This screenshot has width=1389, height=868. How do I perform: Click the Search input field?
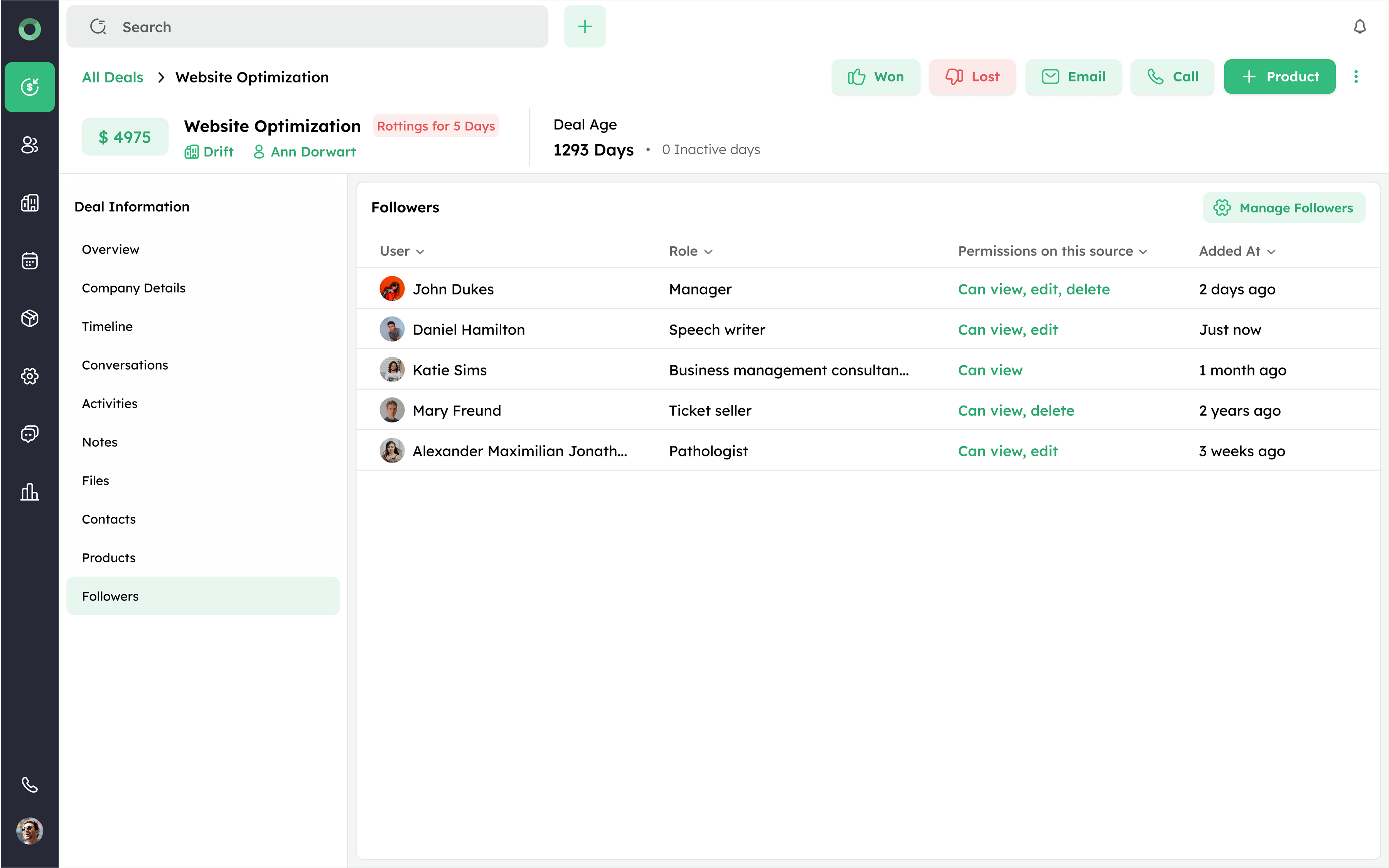[307, 27]
